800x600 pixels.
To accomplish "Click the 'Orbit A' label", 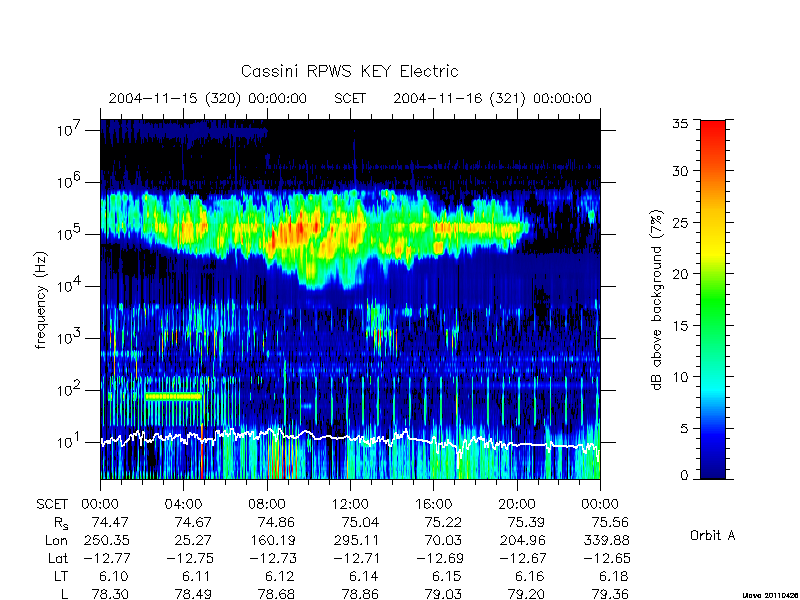I will point(712,535).
